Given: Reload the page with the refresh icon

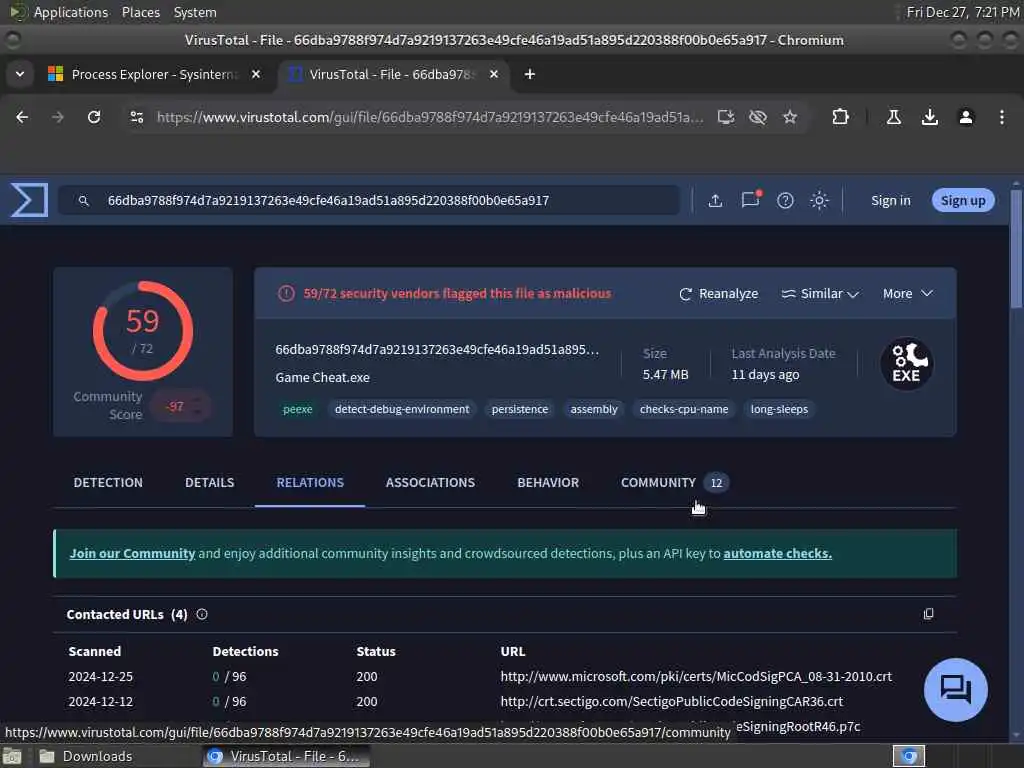Looking at the screenshot, I should tap(94, 117).
